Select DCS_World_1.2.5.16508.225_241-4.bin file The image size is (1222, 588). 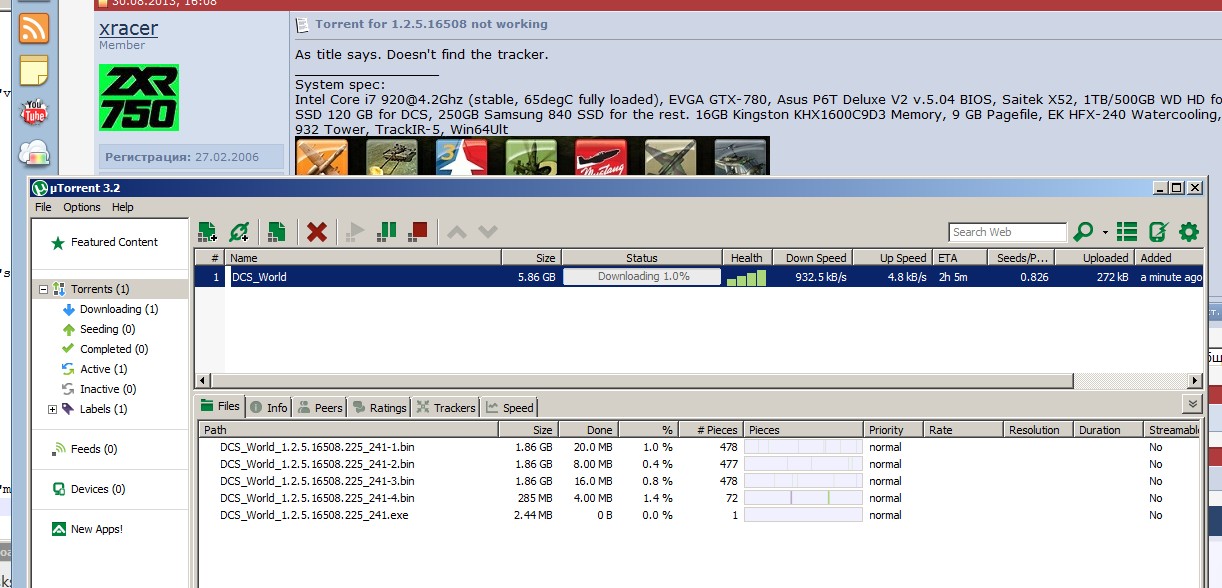coord(317,498)
